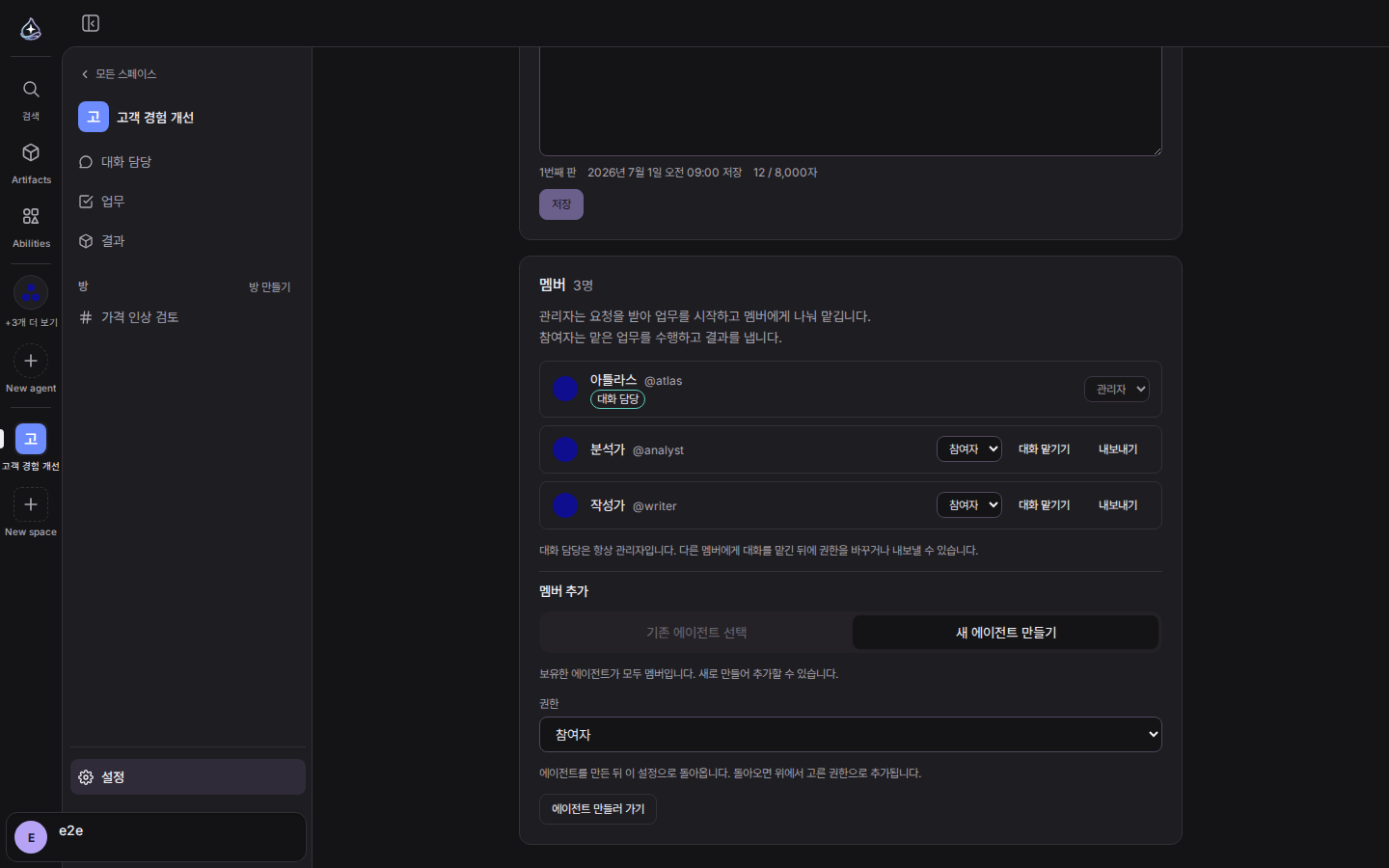The image size is (1389, 868).
Task: Open room 가격 인상 검토
Action: 188,317
